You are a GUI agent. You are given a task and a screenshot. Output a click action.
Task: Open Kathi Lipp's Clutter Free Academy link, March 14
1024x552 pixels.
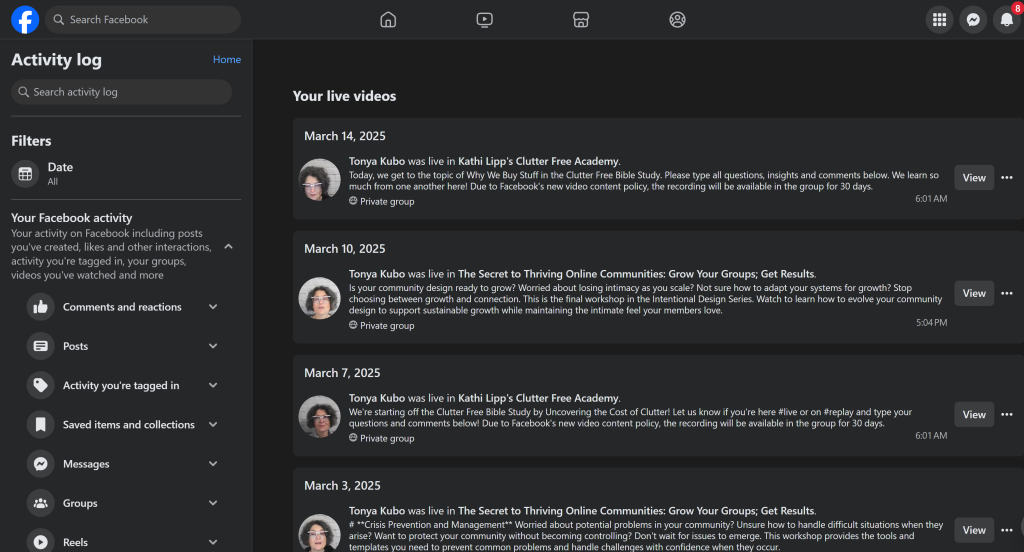click(x=538, y=161)
